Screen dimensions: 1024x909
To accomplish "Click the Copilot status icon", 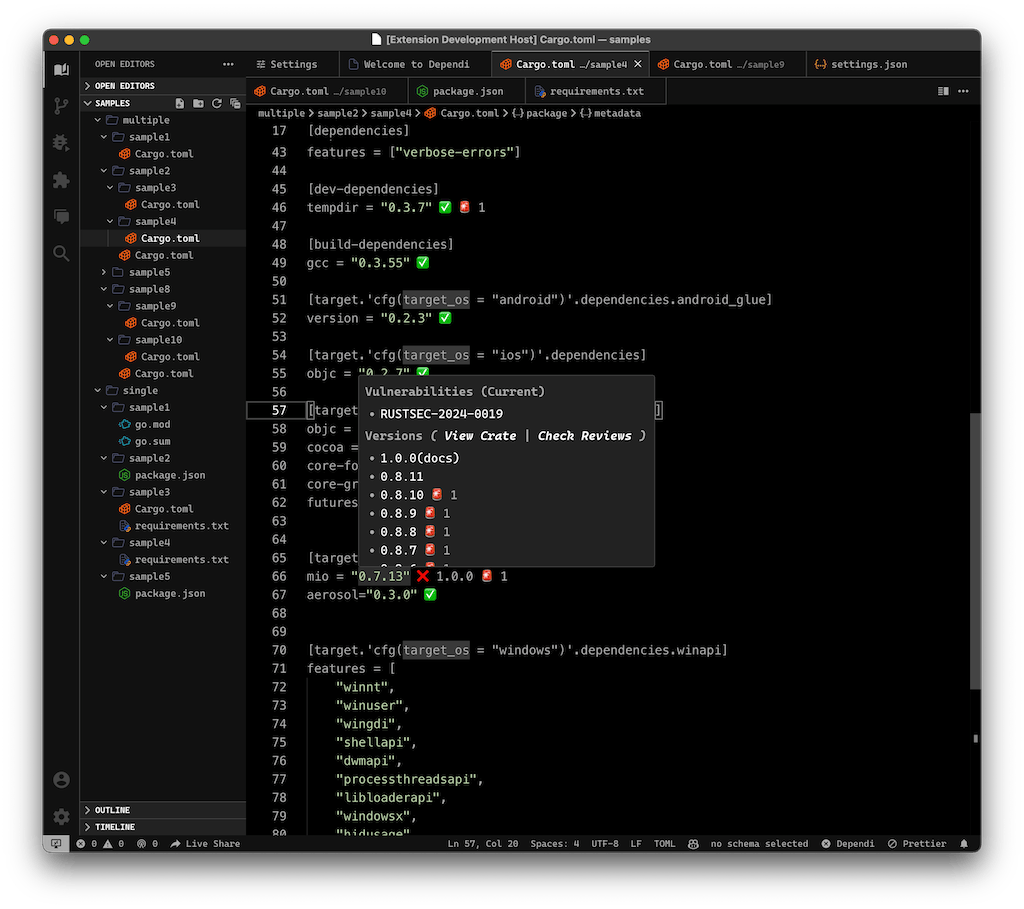I will tap(693, 844).
